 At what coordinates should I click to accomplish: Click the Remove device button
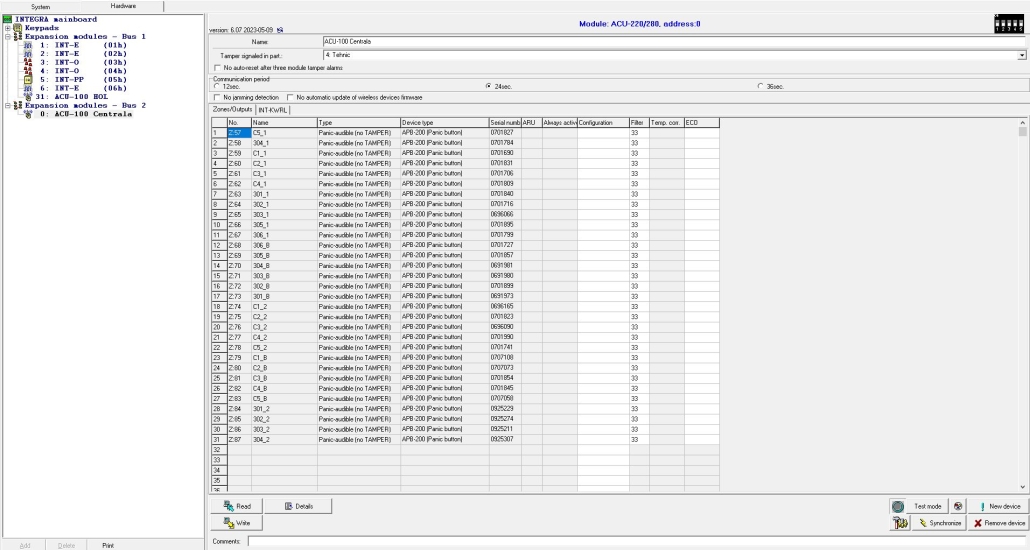click(998, 523)
